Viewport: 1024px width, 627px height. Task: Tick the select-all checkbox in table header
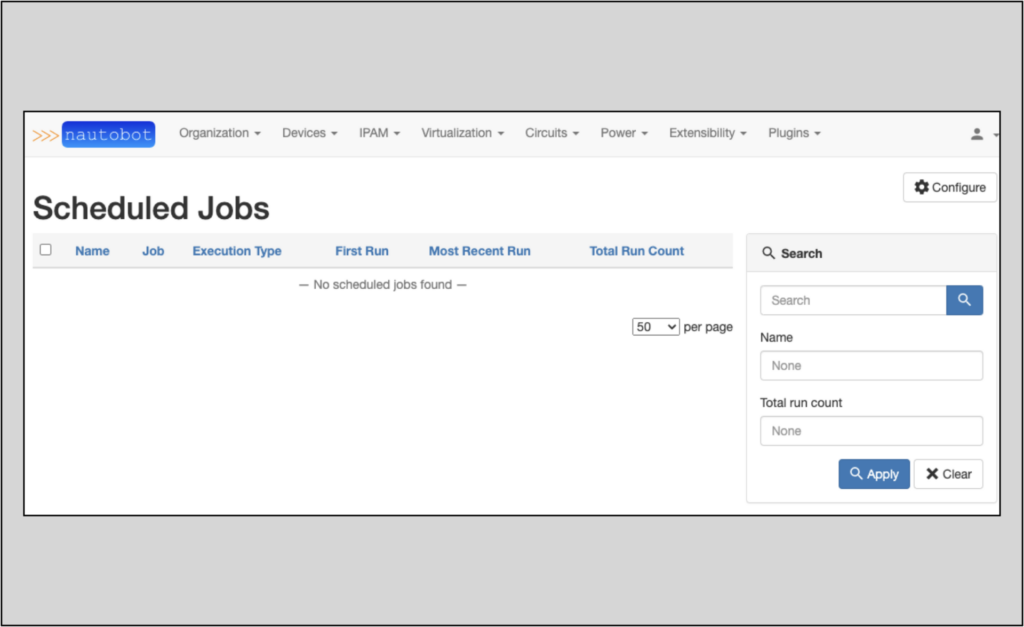(x=46, y=249)
